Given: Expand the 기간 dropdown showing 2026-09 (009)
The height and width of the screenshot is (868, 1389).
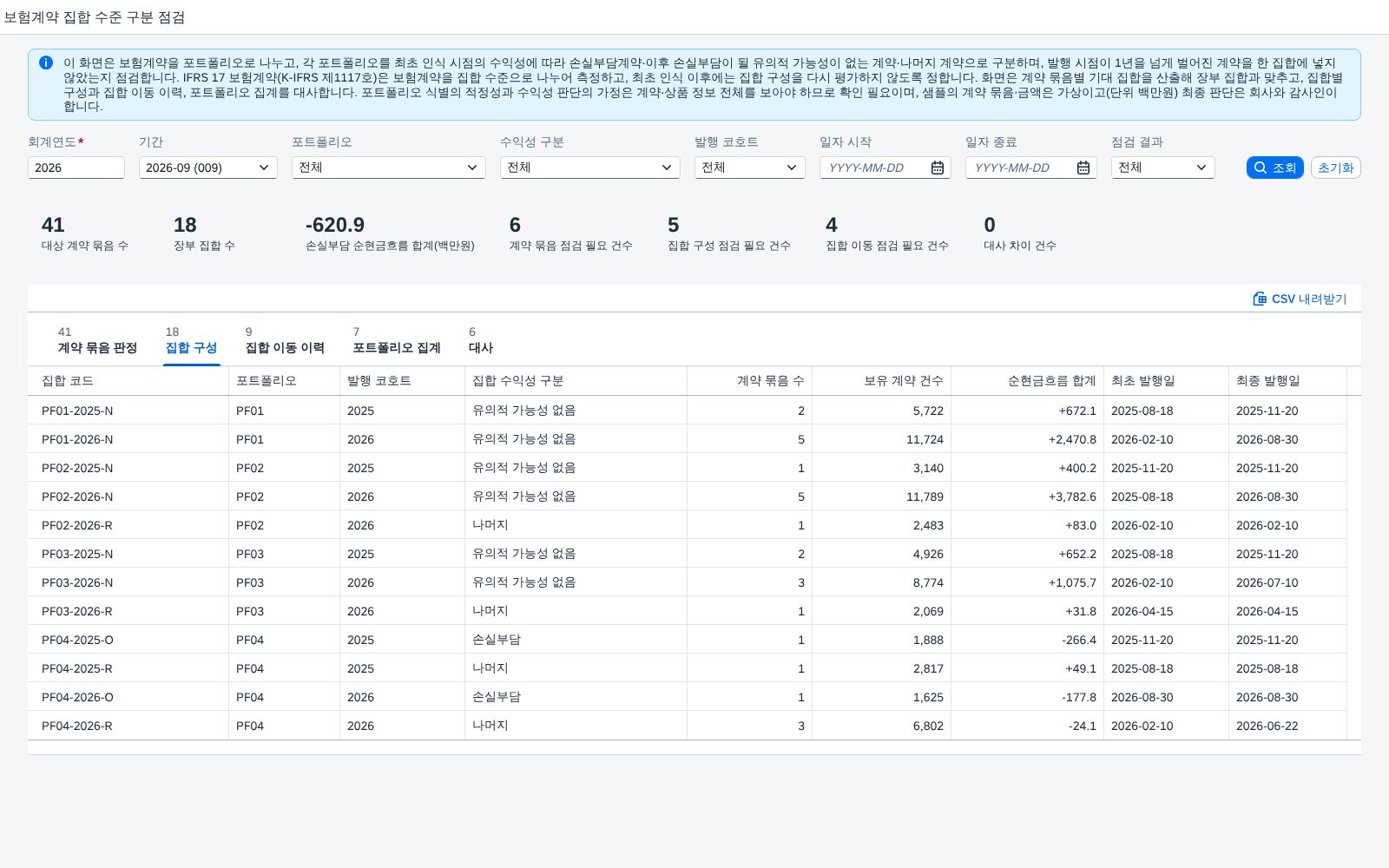Looking at the screenshot, I should 208,168.
